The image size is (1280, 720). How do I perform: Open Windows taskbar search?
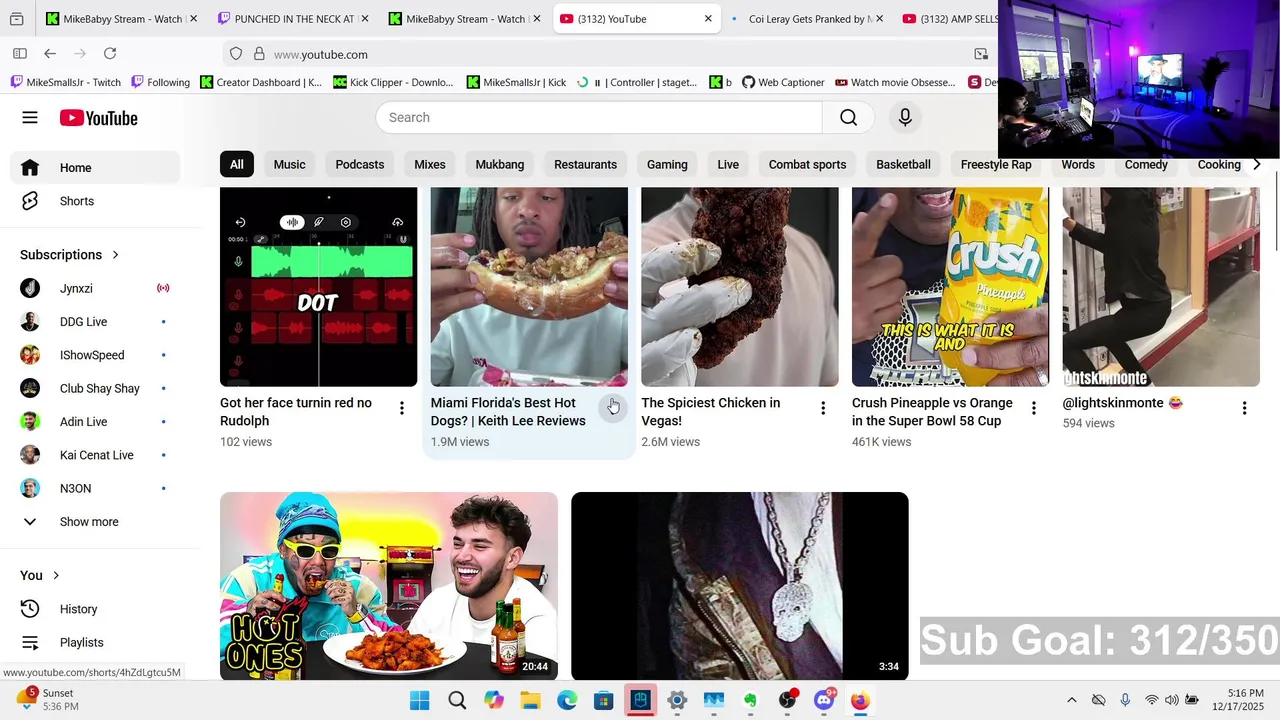click(x=457, y=700)
